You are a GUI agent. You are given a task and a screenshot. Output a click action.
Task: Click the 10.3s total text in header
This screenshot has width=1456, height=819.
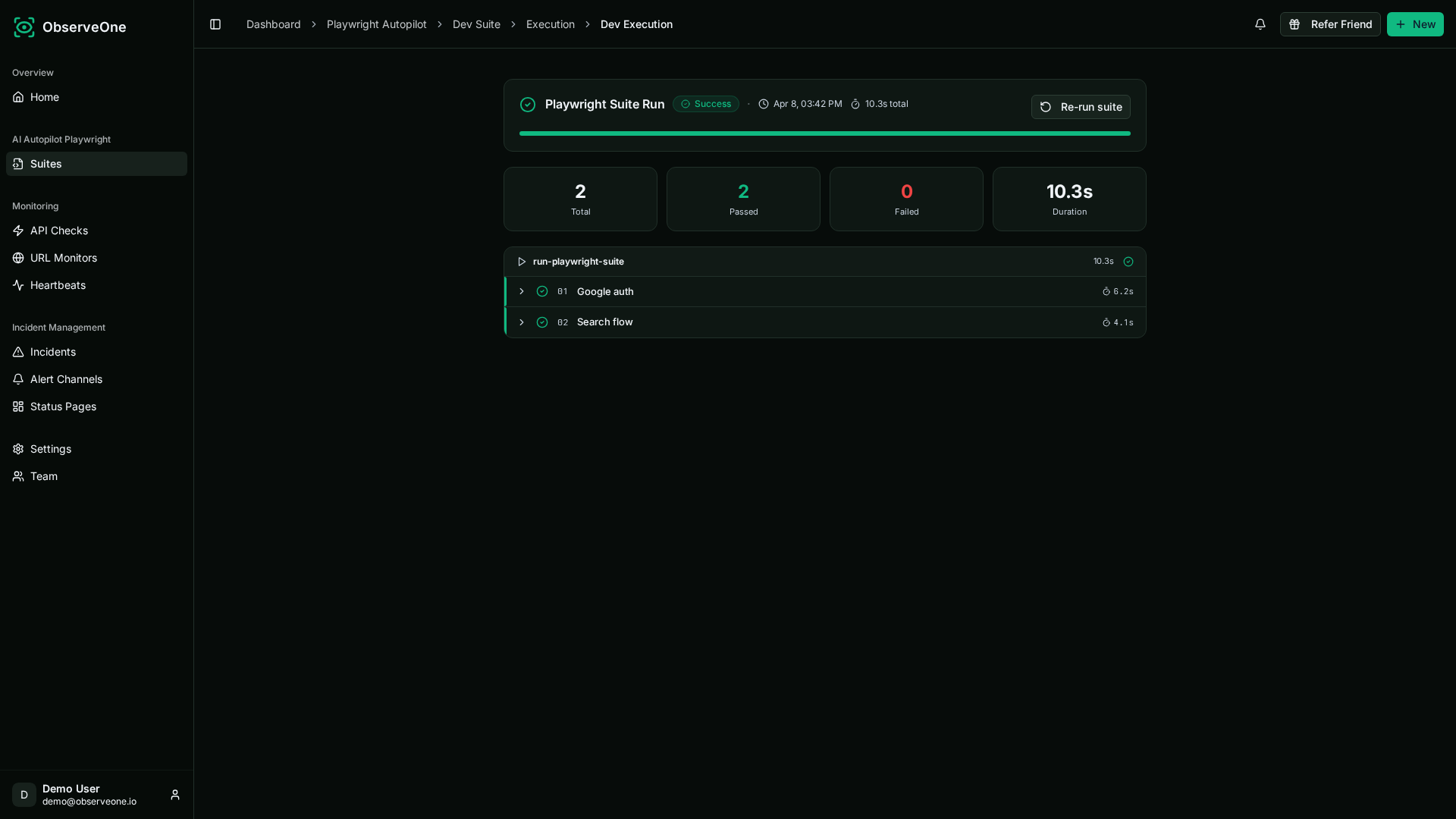886,104
